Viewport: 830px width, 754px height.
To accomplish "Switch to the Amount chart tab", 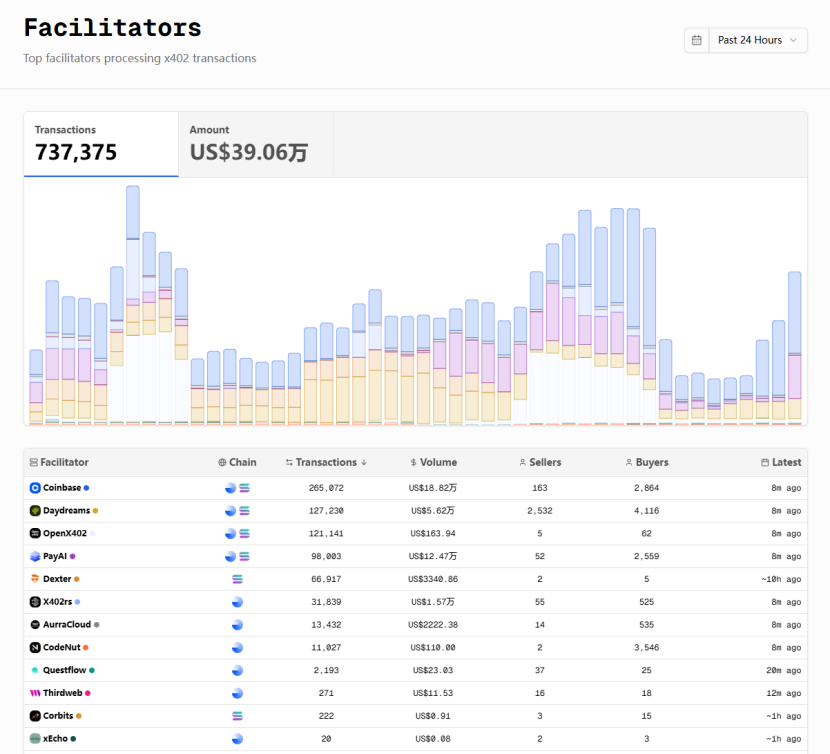I will (x=255, y=144).
